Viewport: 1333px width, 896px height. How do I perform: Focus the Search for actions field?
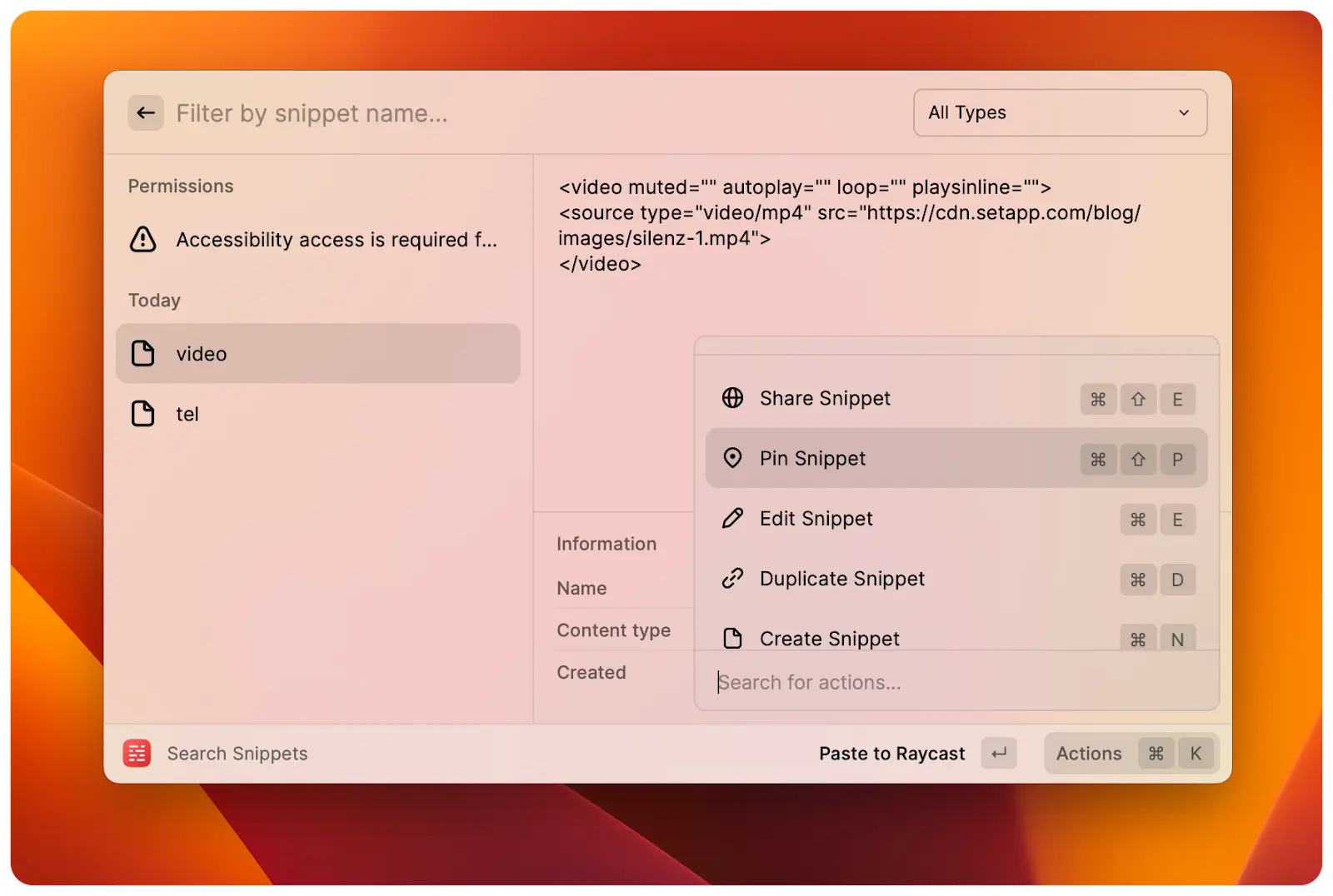956,682
